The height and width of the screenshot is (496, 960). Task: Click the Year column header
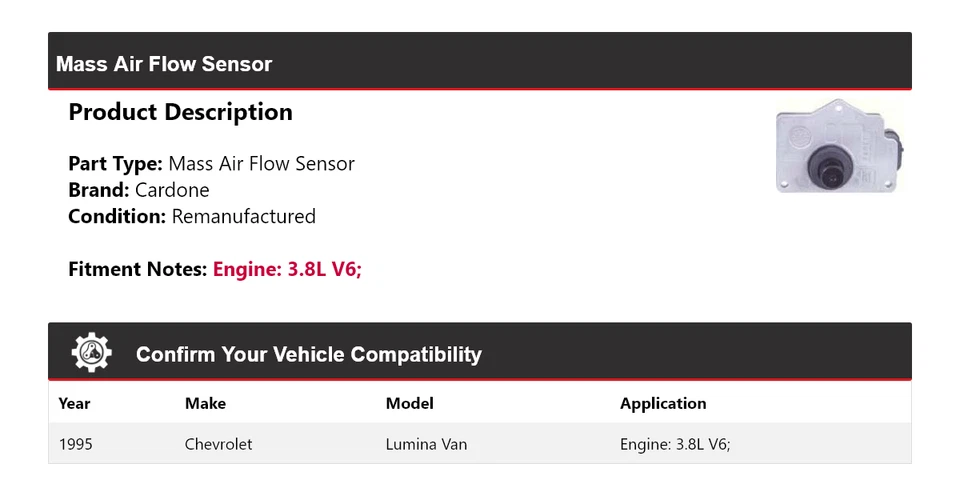(x=74, y=404)
